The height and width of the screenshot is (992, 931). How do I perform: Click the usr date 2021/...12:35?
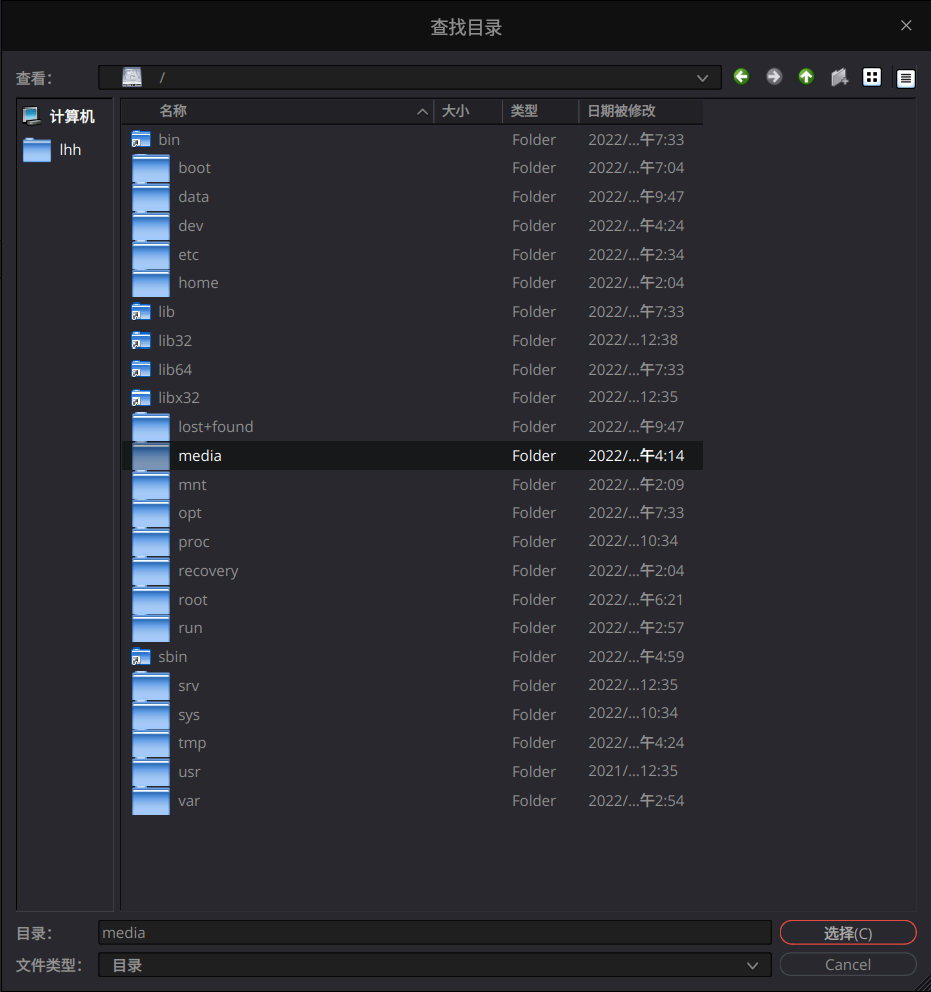pyautogui.click(x=633, y=771)
